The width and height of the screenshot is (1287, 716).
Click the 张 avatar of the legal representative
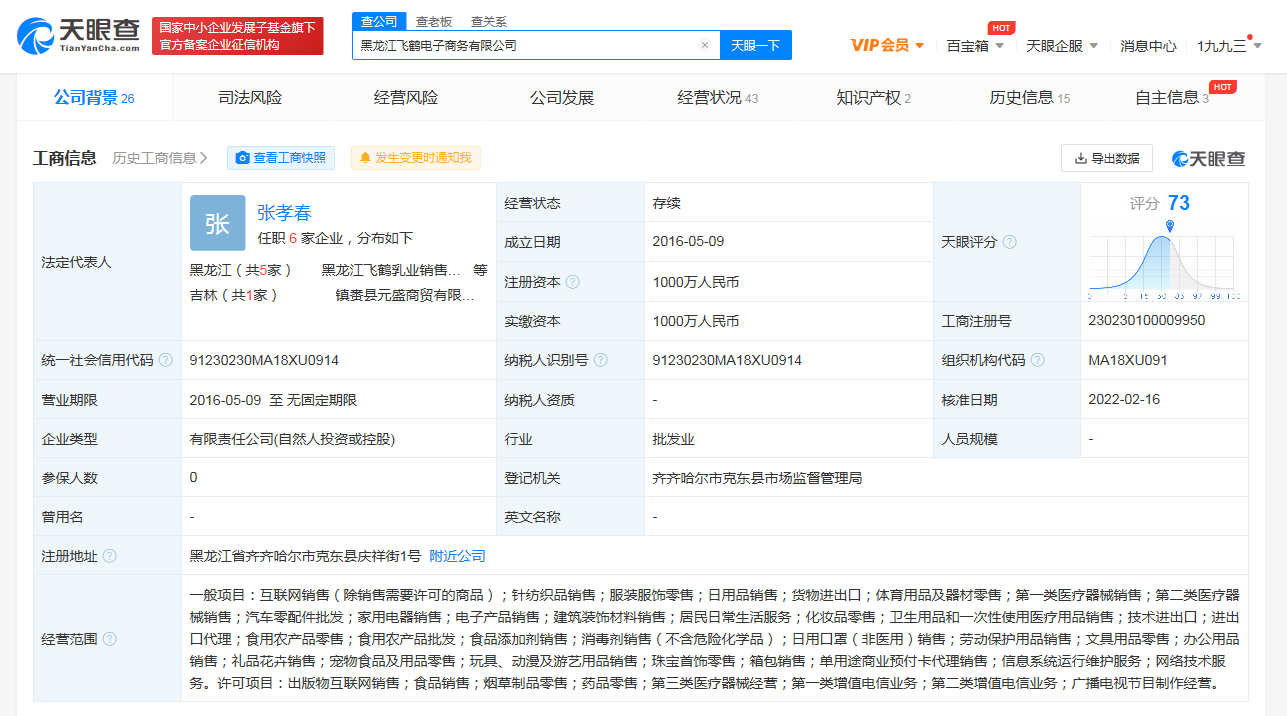(x=217, y=223)
